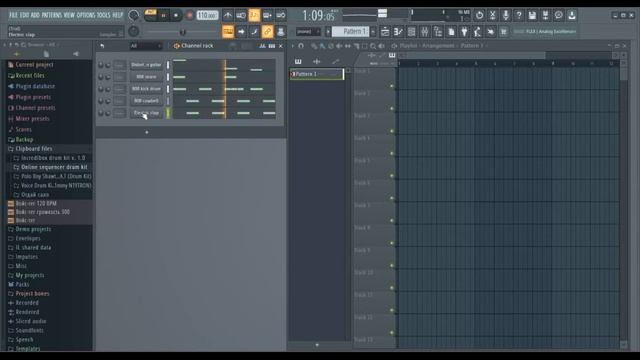Open the channel rack graph editor icon
The height and width of the screenshot is (360, 640).
pos(262,46)
